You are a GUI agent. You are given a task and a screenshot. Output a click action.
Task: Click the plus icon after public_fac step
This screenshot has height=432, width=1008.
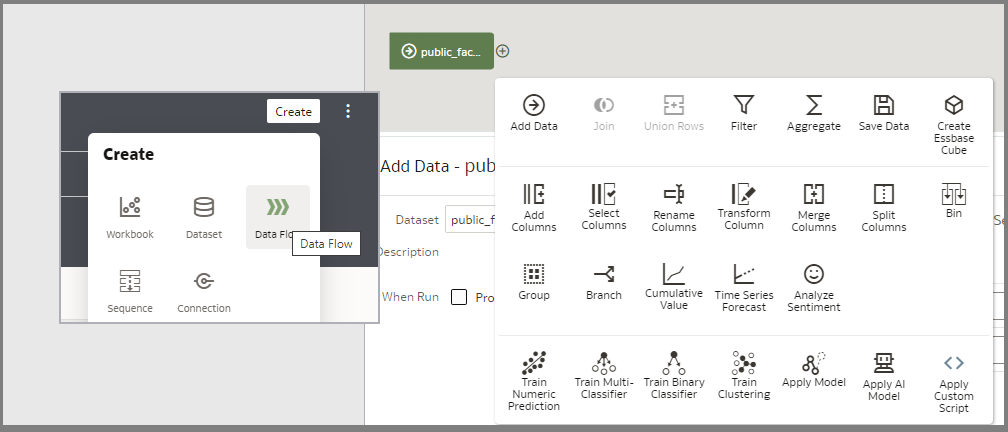pos(503,51)
